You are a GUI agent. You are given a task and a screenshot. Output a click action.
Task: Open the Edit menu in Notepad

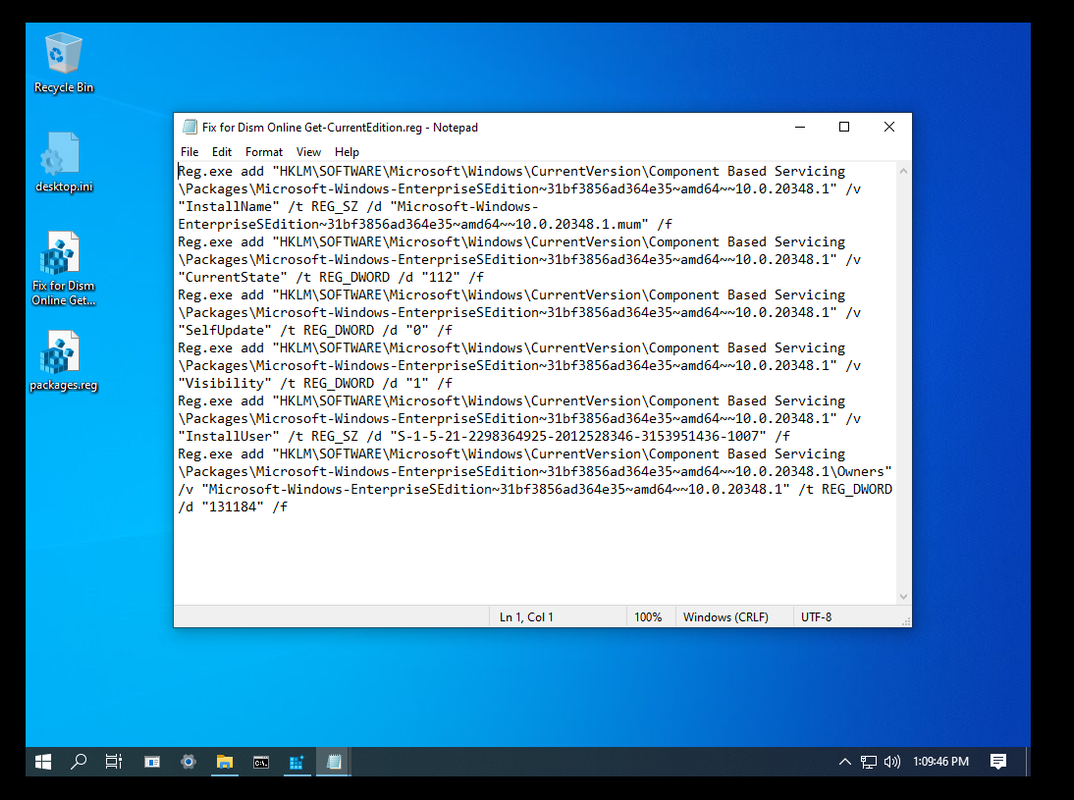point(221,152)
